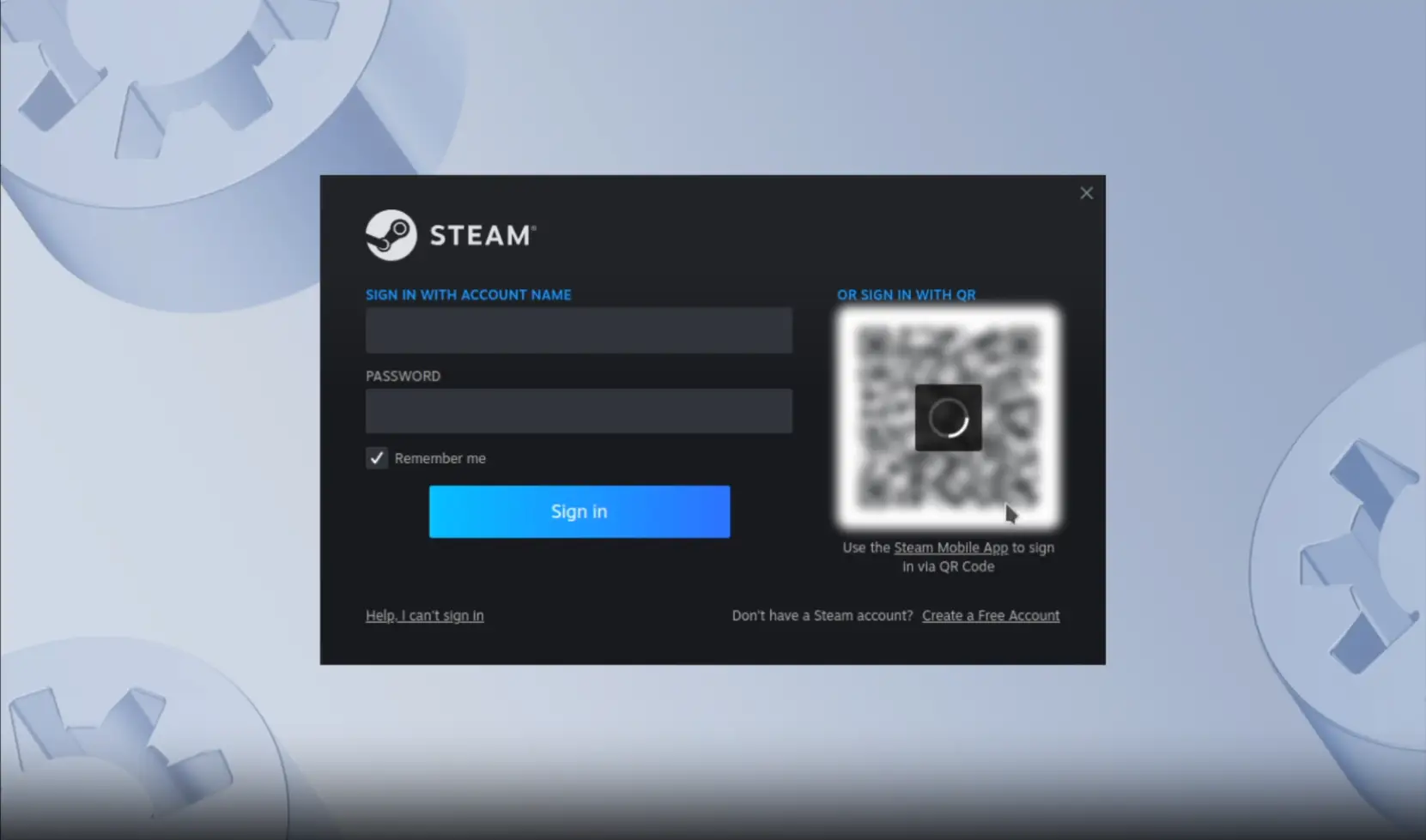Open the Steam Mobile App link
Image resolution: width=1426 pixels, height=840 pixels.
tap(950, 547)
